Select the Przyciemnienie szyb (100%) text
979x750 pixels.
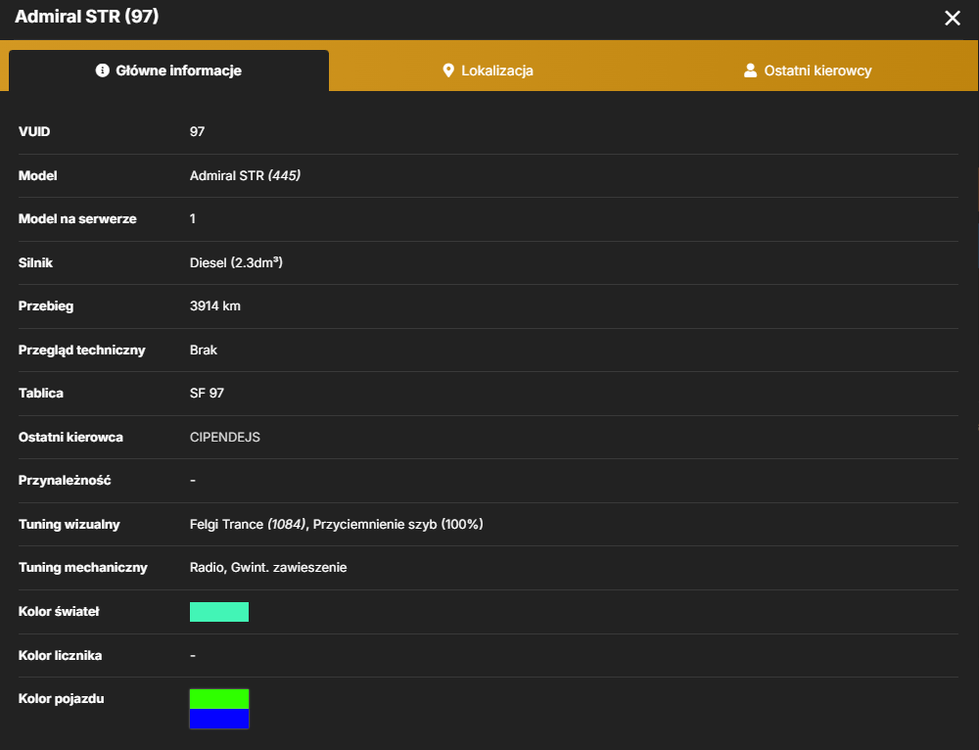pos(398,524)
